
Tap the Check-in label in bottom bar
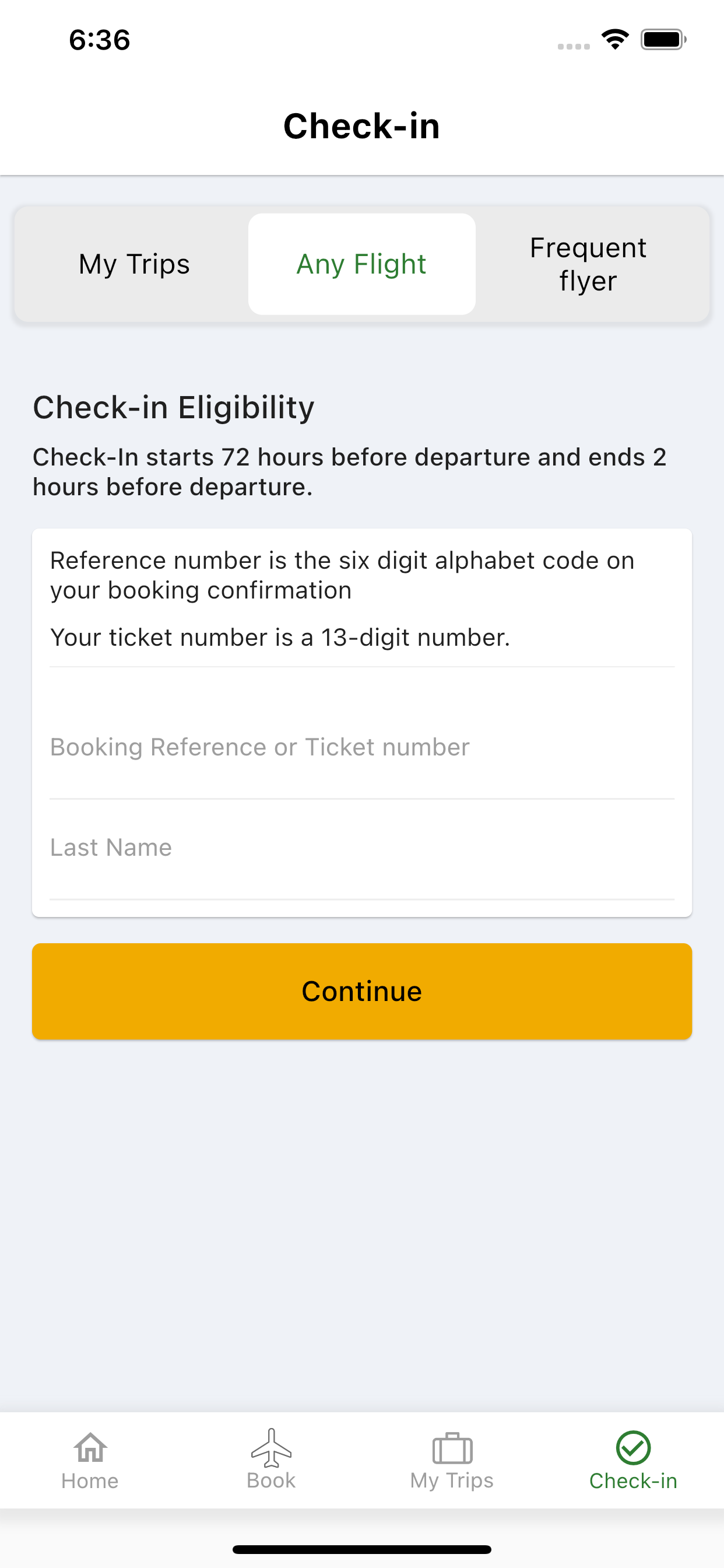coord(633,1480)
